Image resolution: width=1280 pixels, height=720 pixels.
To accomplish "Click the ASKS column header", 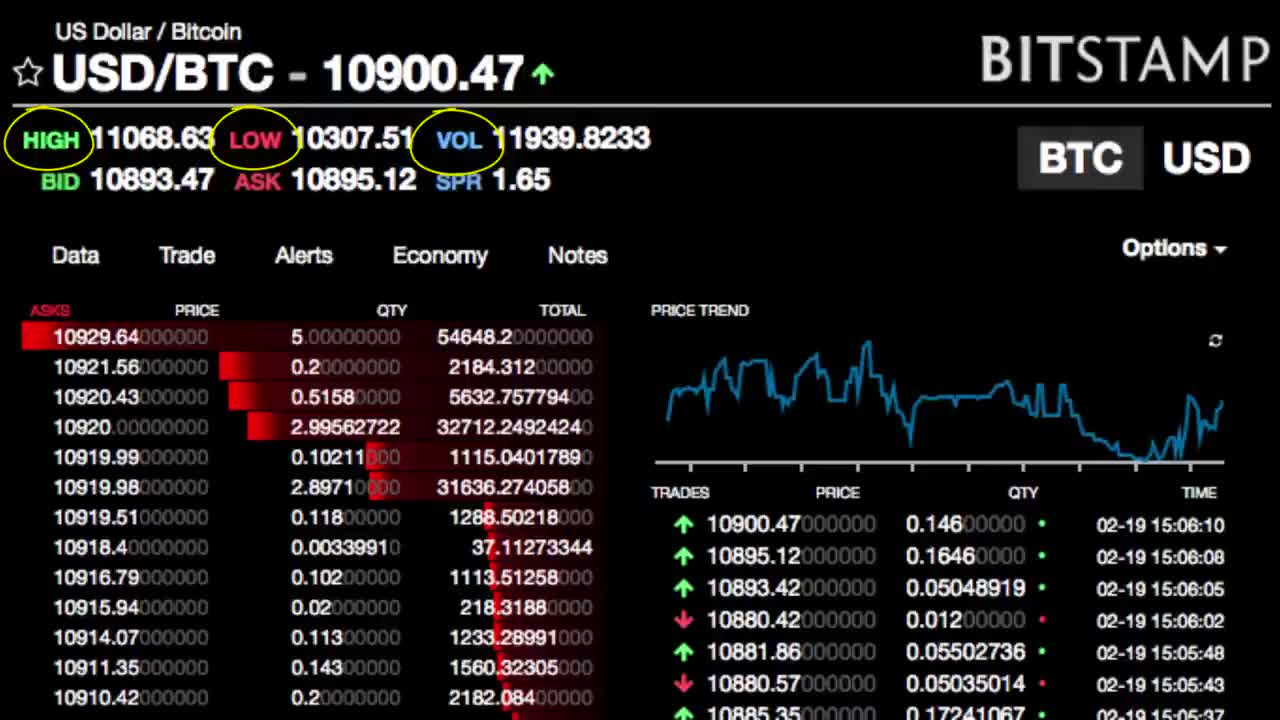I will click(x=50, y=310).
